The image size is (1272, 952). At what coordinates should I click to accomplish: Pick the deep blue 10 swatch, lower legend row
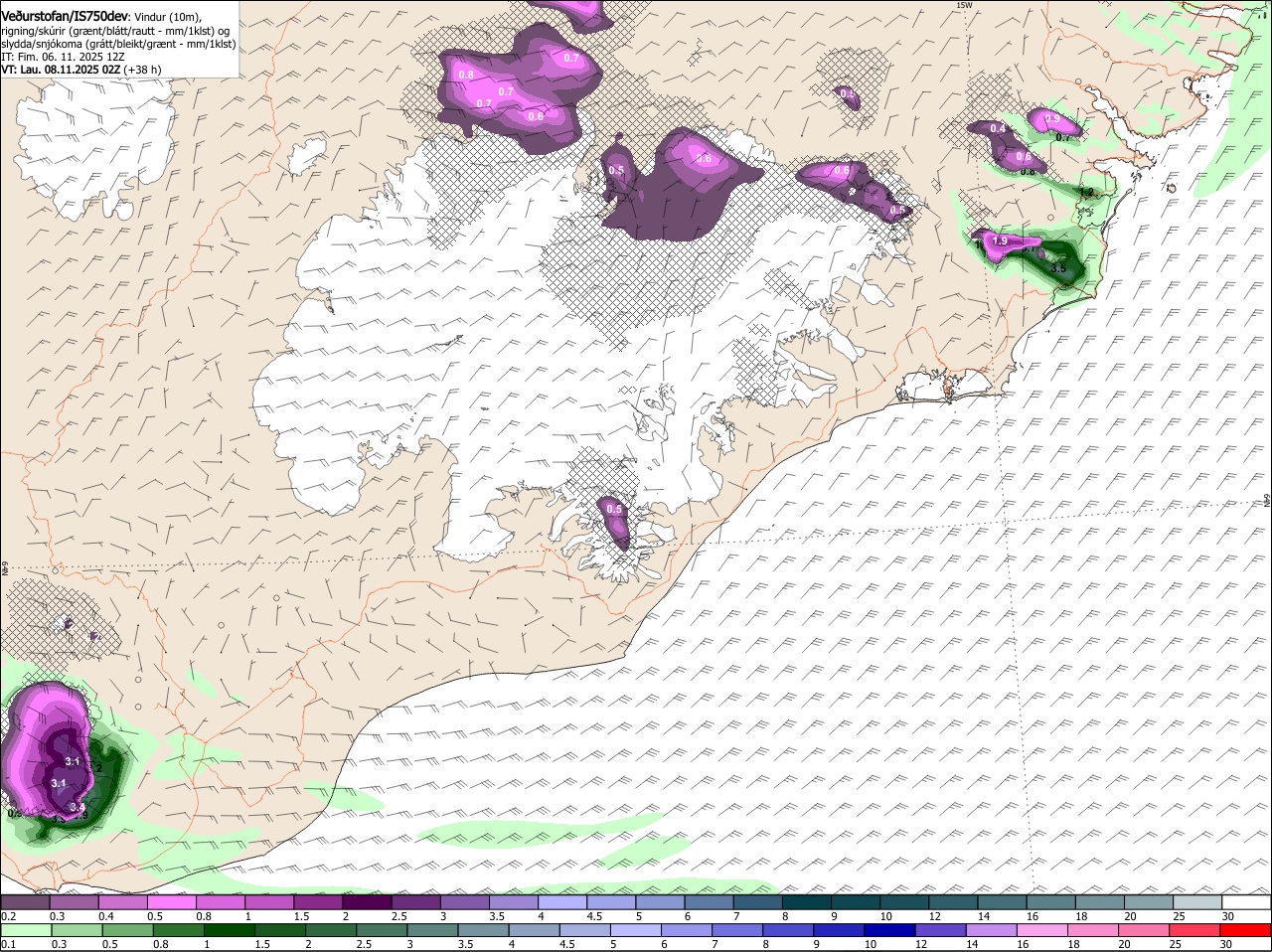point(890,930)
